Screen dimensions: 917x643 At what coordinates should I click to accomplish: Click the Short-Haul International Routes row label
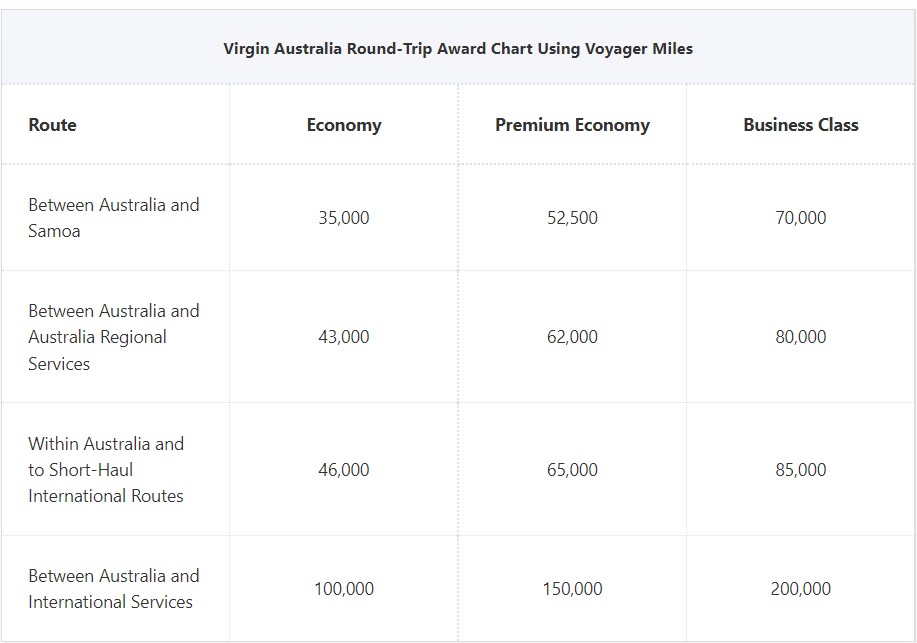pos(106,470)
